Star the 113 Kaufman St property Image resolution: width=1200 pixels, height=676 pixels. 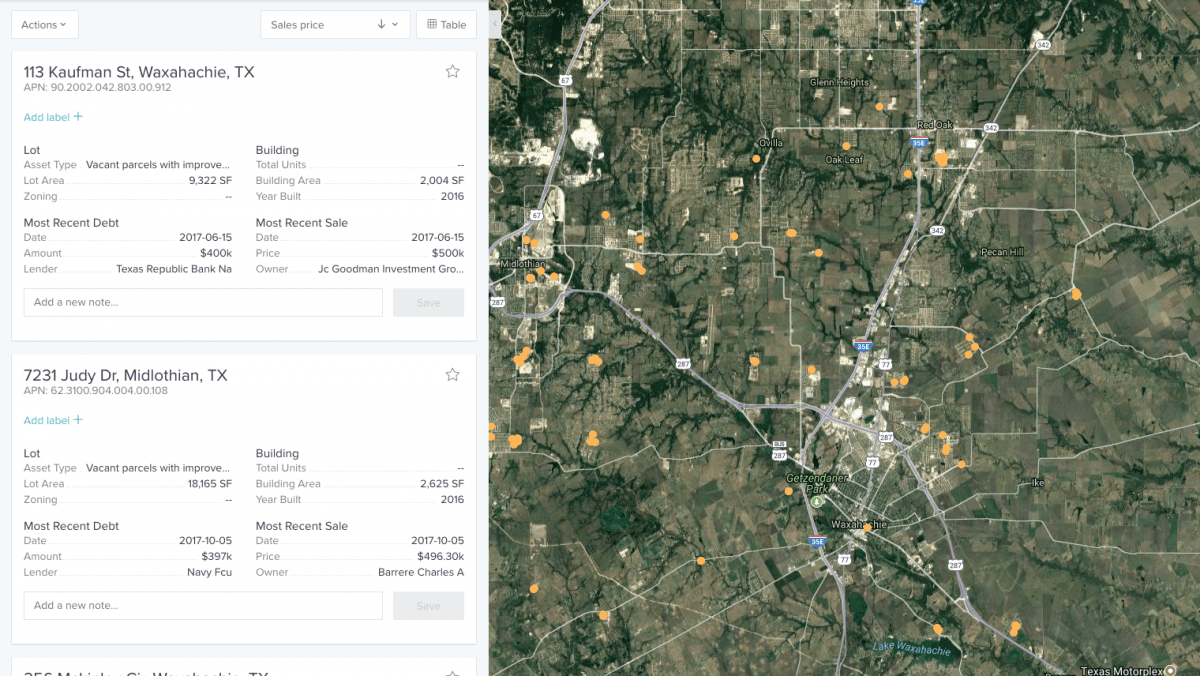[452, 71]
